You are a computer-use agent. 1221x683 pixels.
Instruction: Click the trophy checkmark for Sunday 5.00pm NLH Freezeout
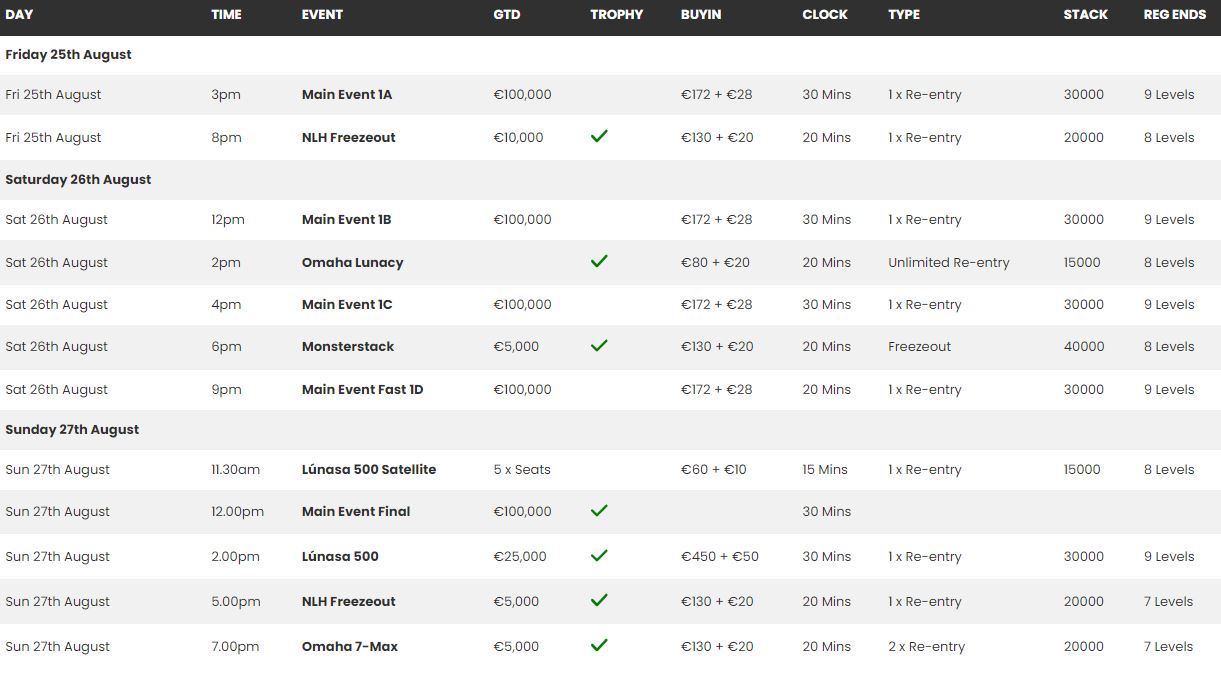(x=599, y=600)
